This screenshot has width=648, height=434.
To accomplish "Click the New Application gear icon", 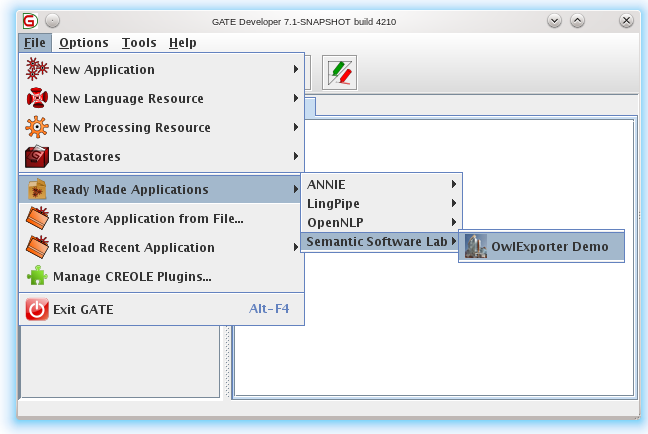I will point(37,70).
